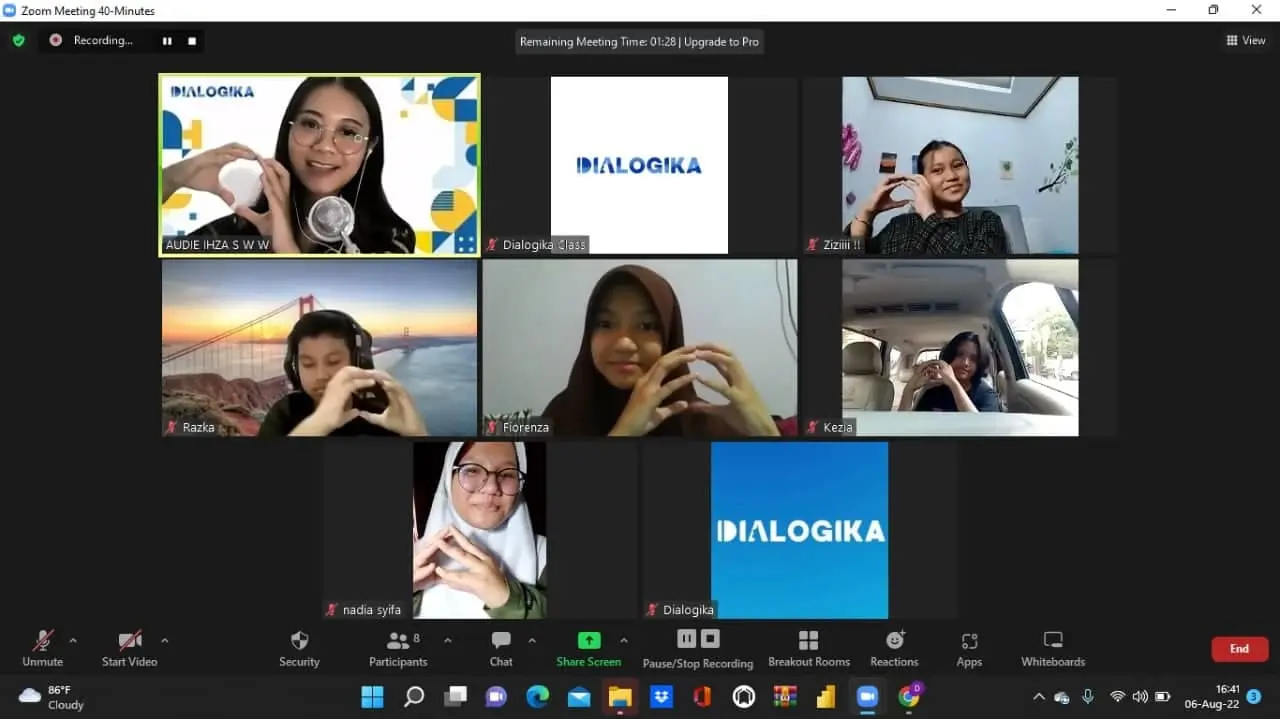This screenshot has height=719, width=1280.
Task: Click the green Share Screen icon
Action: [589, 640]
